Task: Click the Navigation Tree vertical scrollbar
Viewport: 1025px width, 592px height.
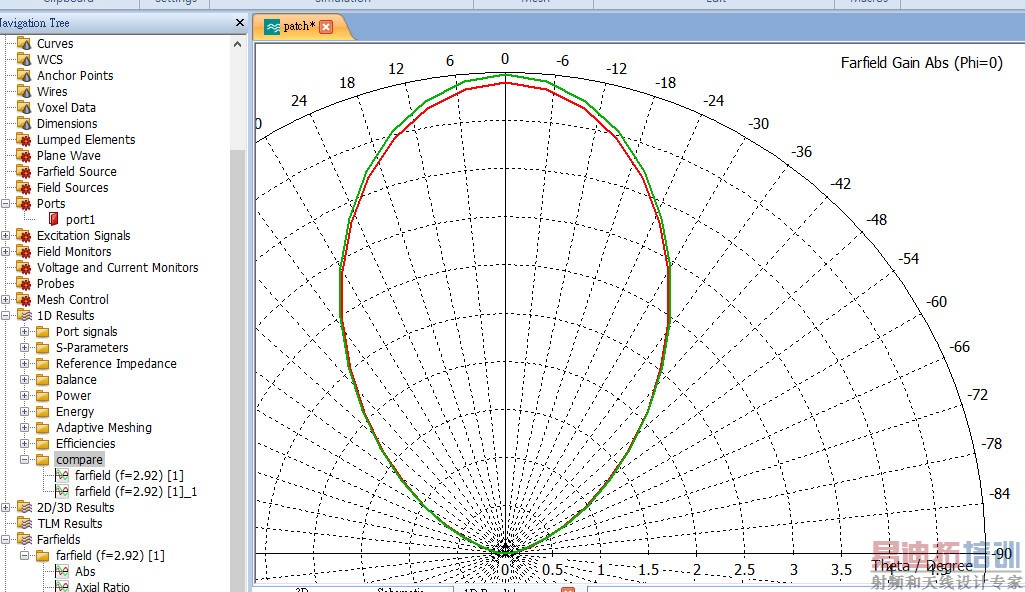Action: click(237, 314)
